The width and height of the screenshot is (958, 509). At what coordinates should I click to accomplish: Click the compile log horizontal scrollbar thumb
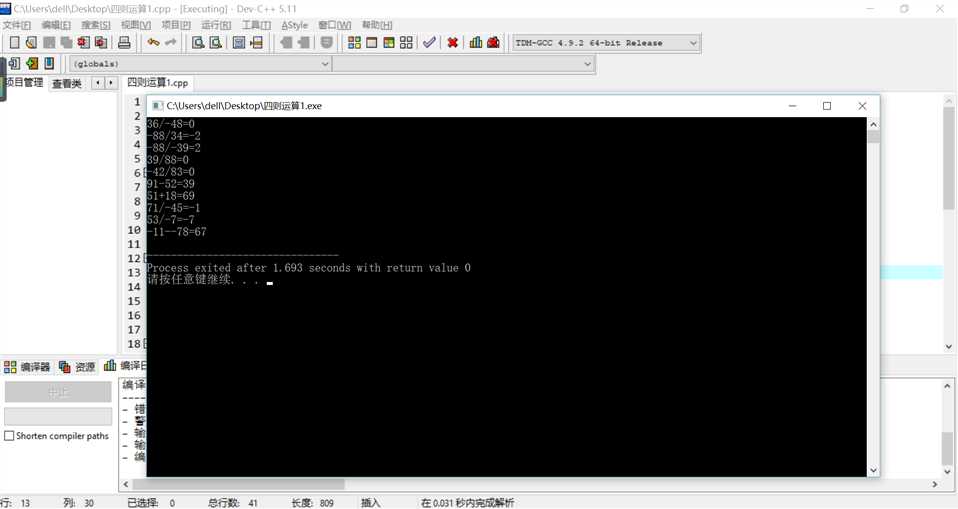[x=238, y=484]
